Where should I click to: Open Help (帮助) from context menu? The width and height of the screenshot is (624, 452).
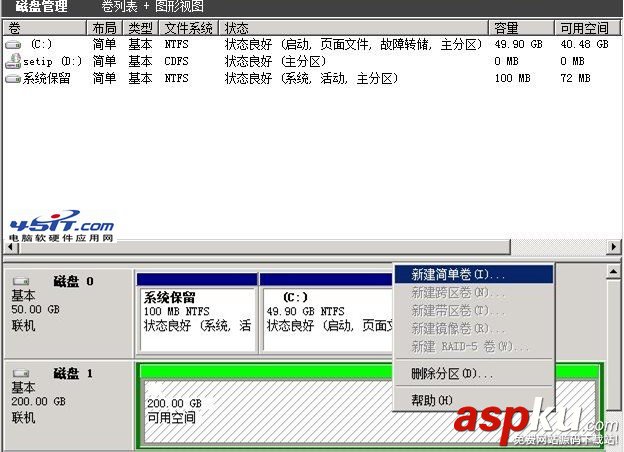coord(474,400)
